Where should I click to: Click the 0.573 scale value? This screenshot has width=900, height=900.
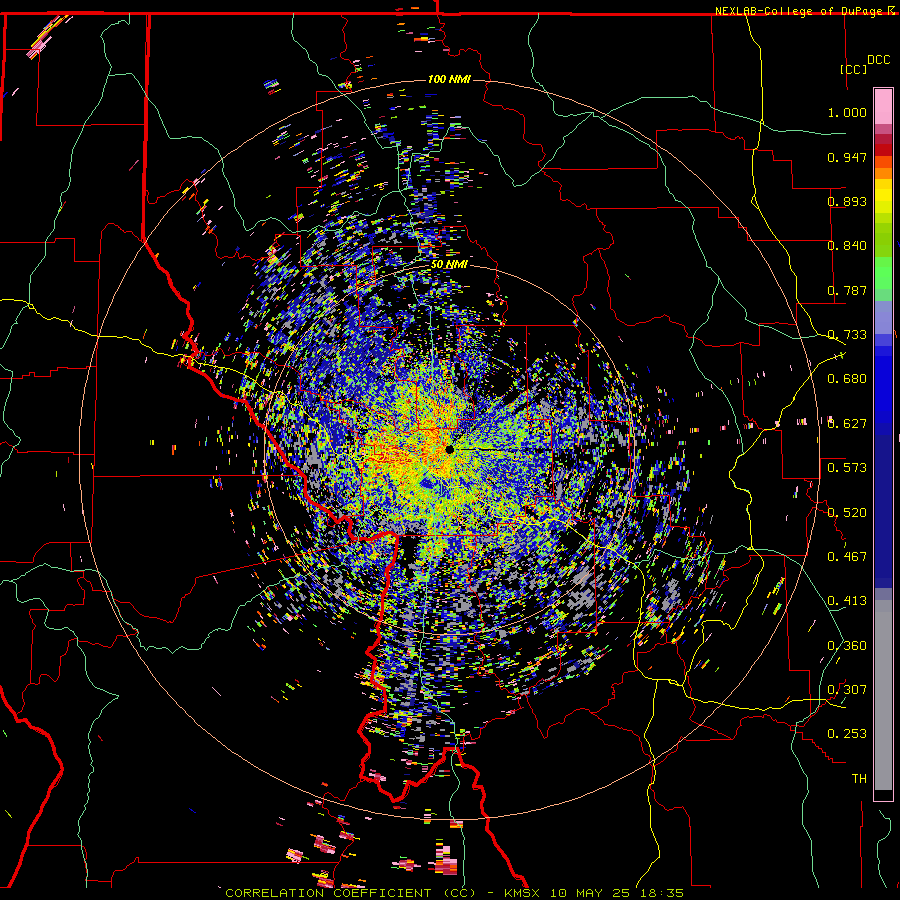(847, 468)
